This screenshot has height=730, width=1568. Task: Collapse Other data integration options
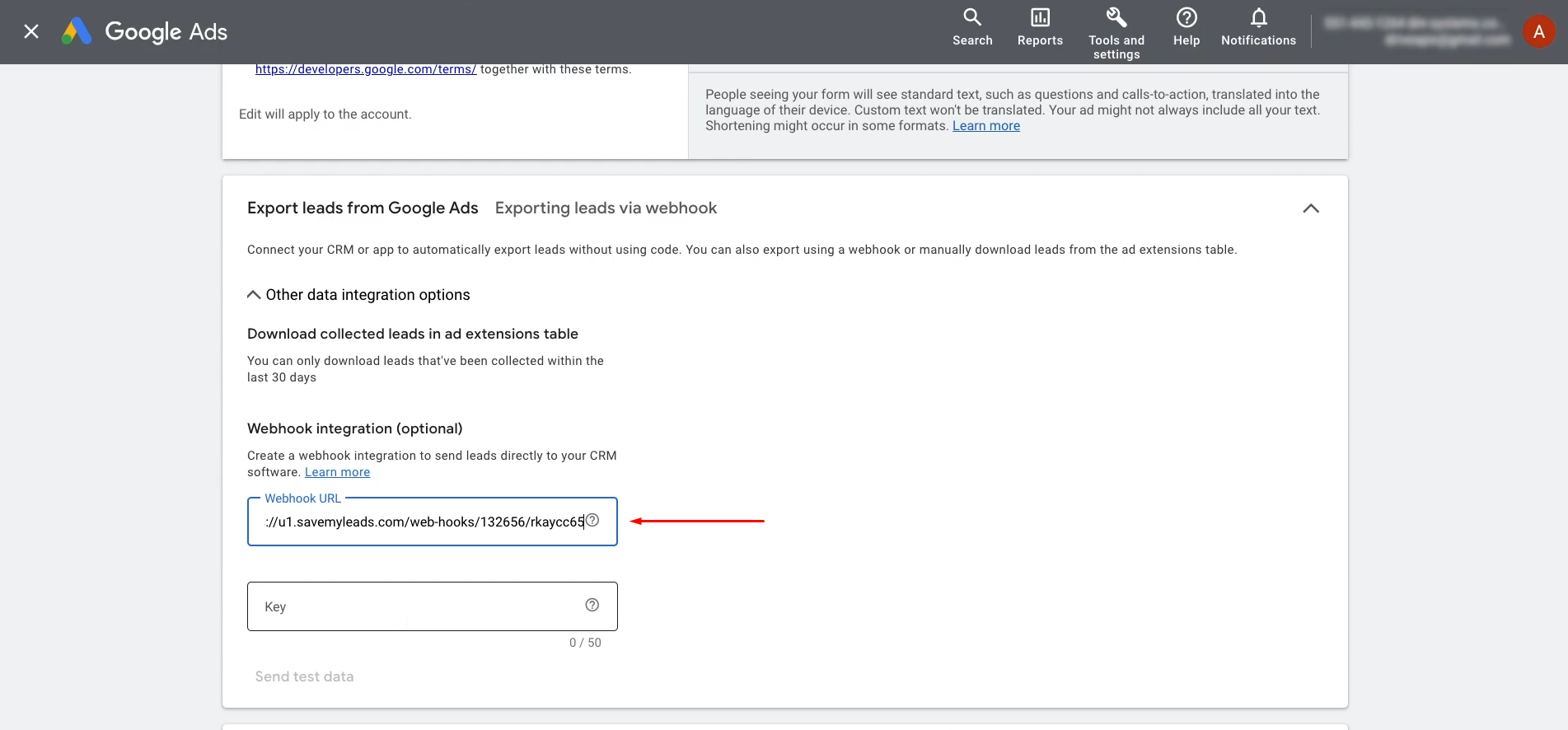click(254, 295)
